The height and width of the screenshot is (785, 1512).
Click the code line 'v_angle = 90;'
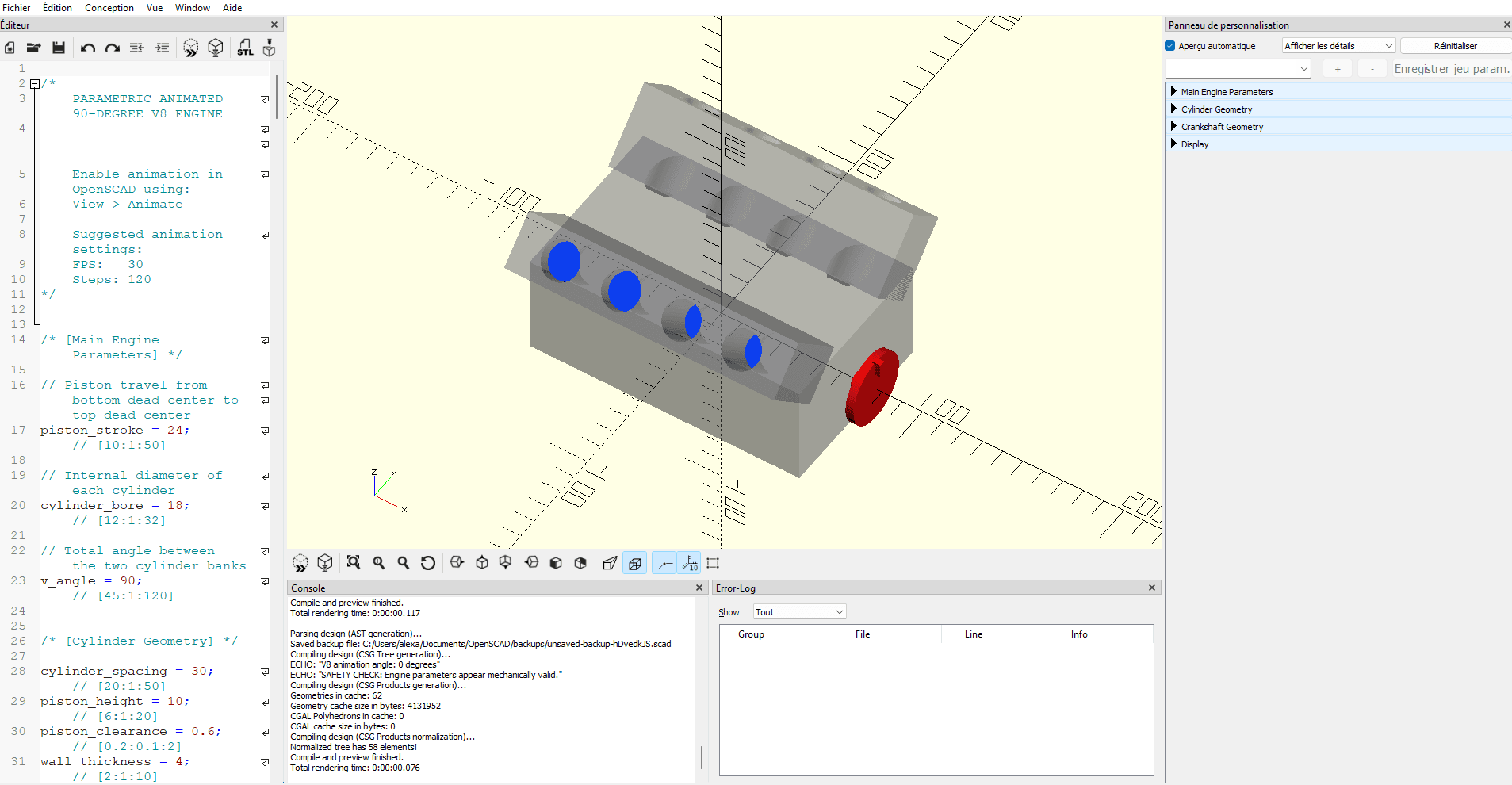pos(91,581)
